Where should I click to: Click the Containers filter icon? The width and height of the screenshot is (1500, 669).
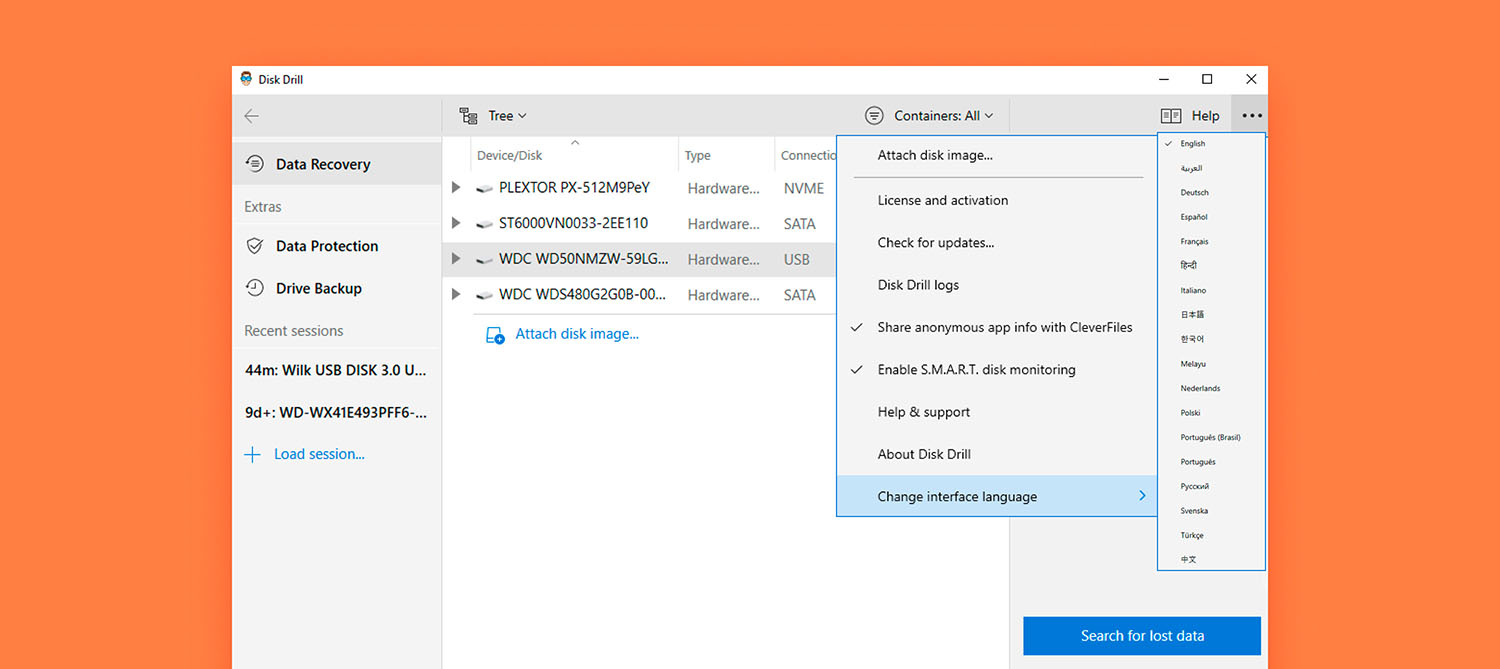tap(874, 116)
